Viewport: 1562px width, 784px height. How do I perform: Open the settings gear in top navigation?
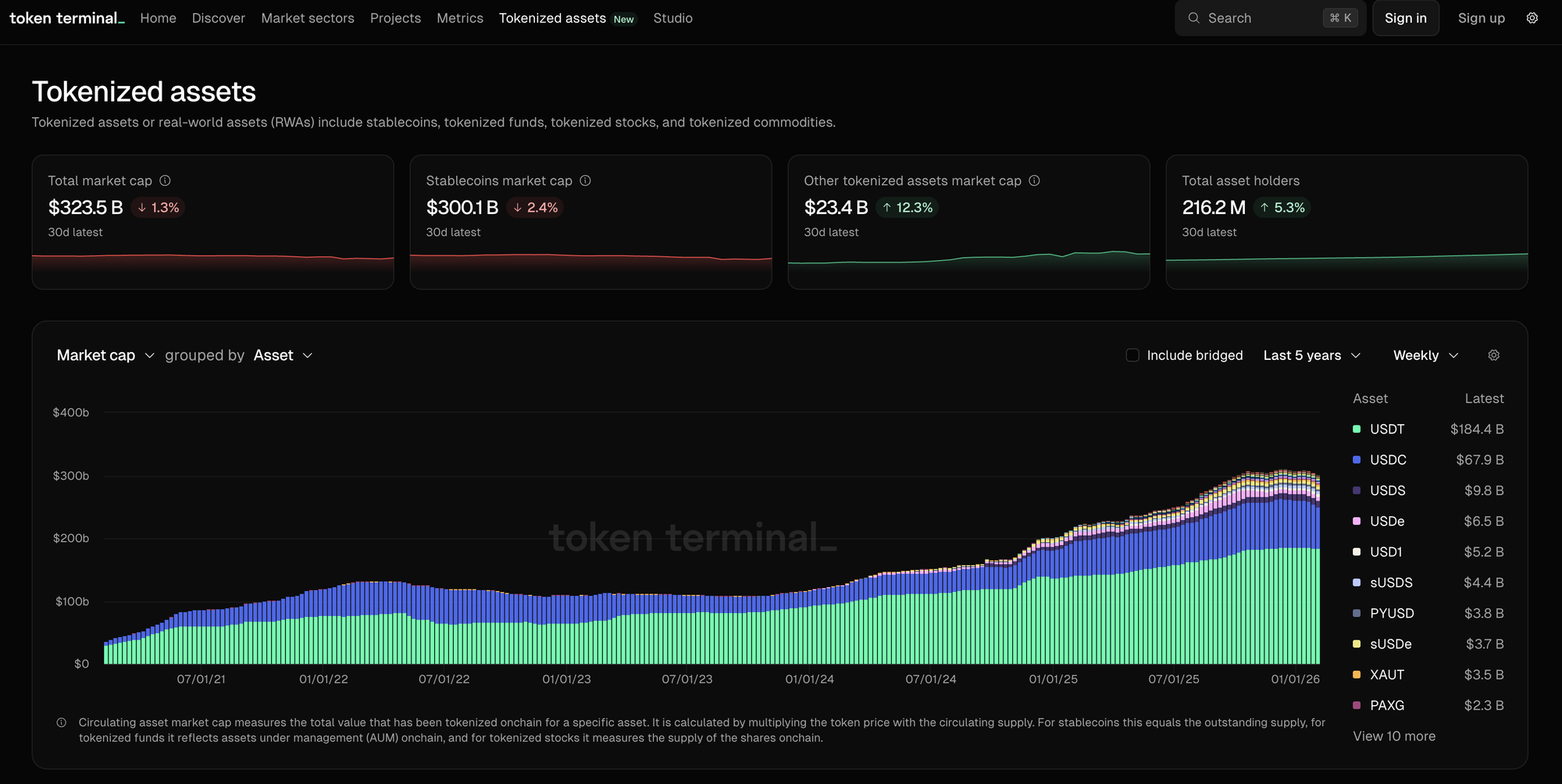(x=1532, y=18)
